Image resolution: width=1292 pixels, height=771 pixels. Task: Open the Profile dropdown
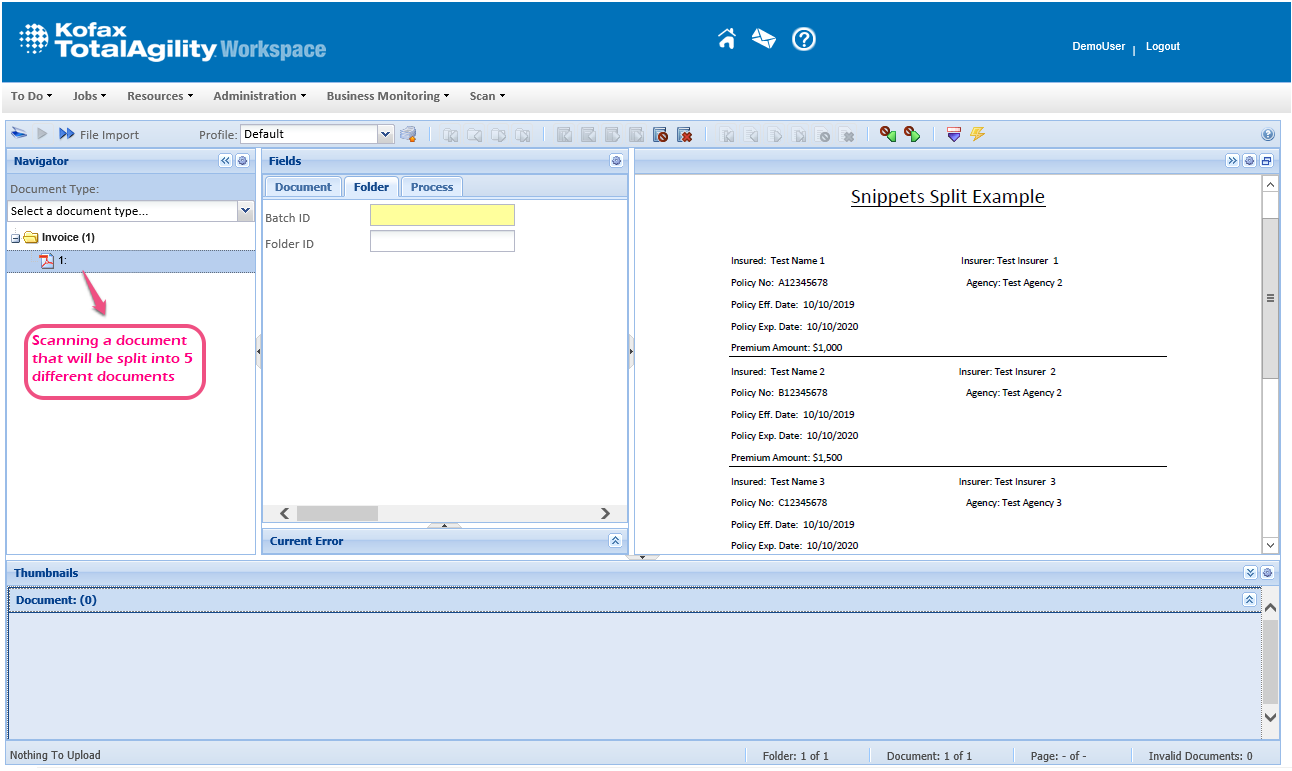pyautogui.click(x=386, y=134)
